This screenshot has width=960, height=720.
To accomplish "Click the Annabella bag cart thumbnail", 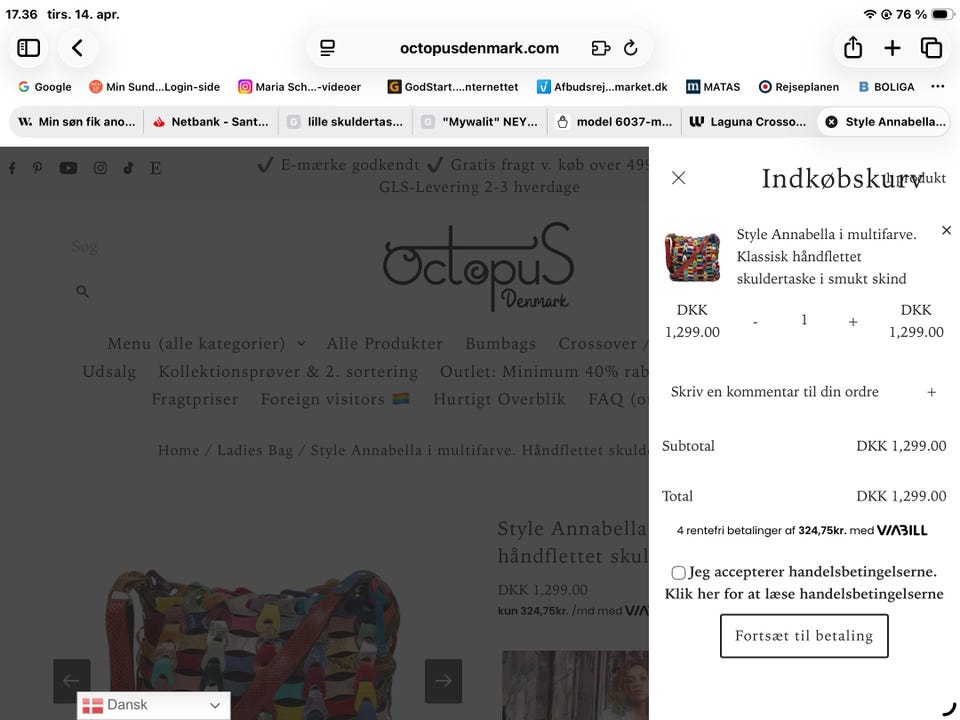I will click(692, 257).
